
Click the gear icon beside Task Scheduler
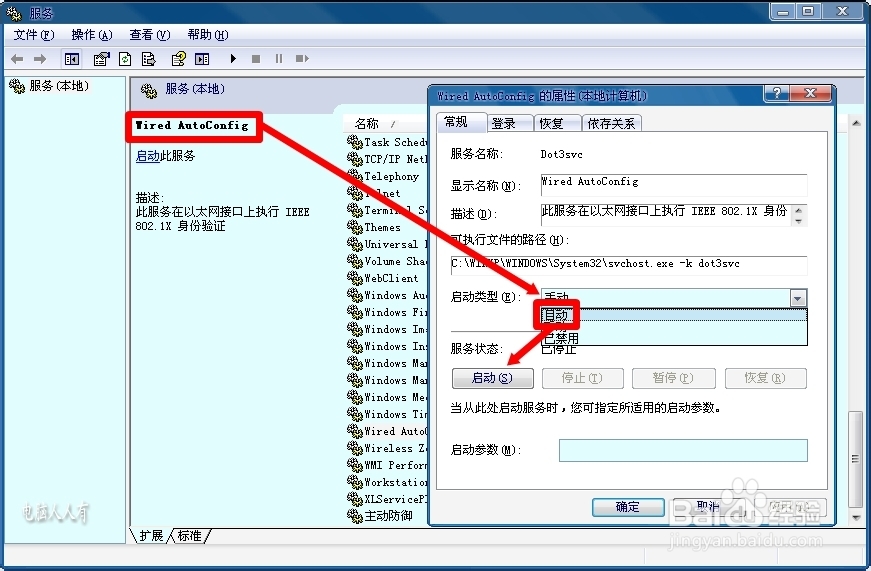[354, 142]
